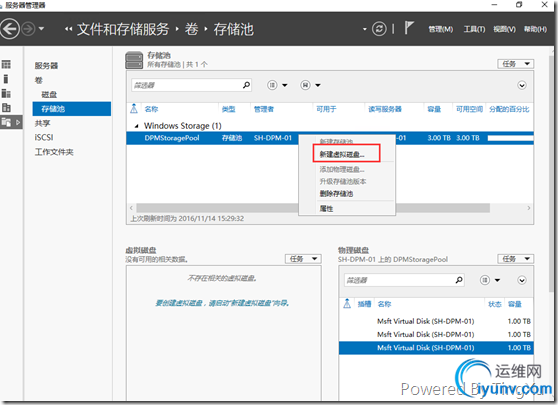Open 任务 dropdown for storage pools
Image resolution: width=558 pixels, height=405 pixels.
516,64
